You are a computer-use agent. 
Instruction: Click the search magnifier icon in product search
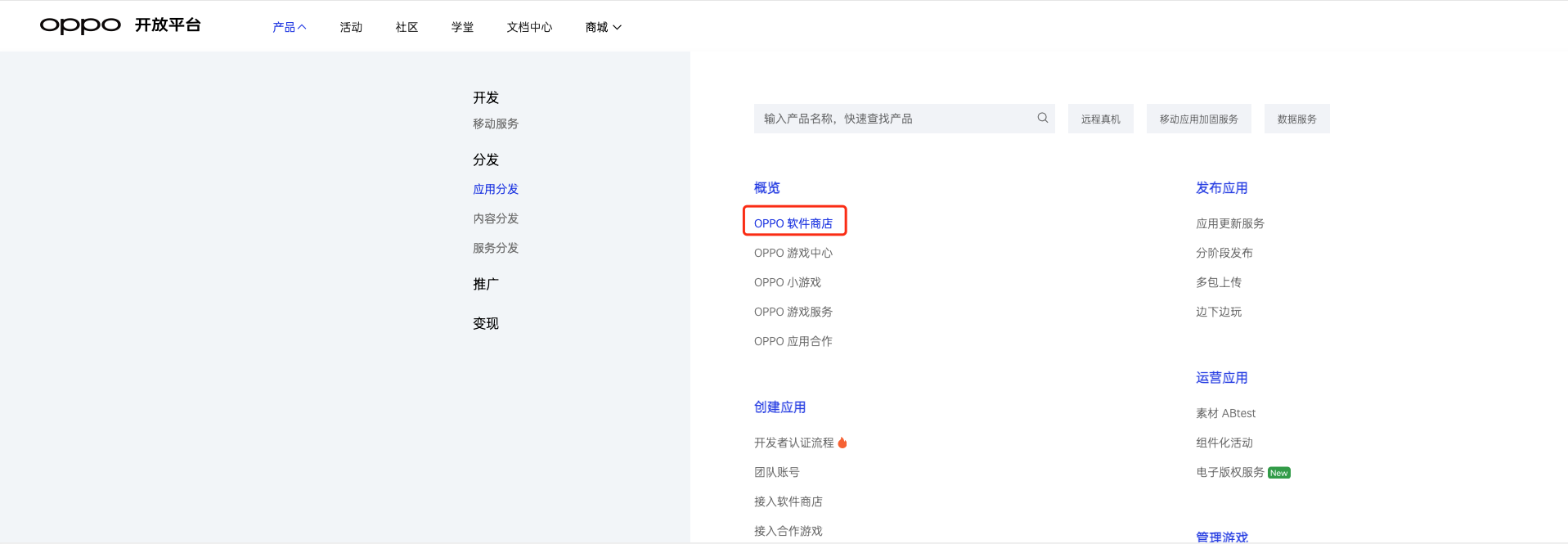[x=1042, y=118]
